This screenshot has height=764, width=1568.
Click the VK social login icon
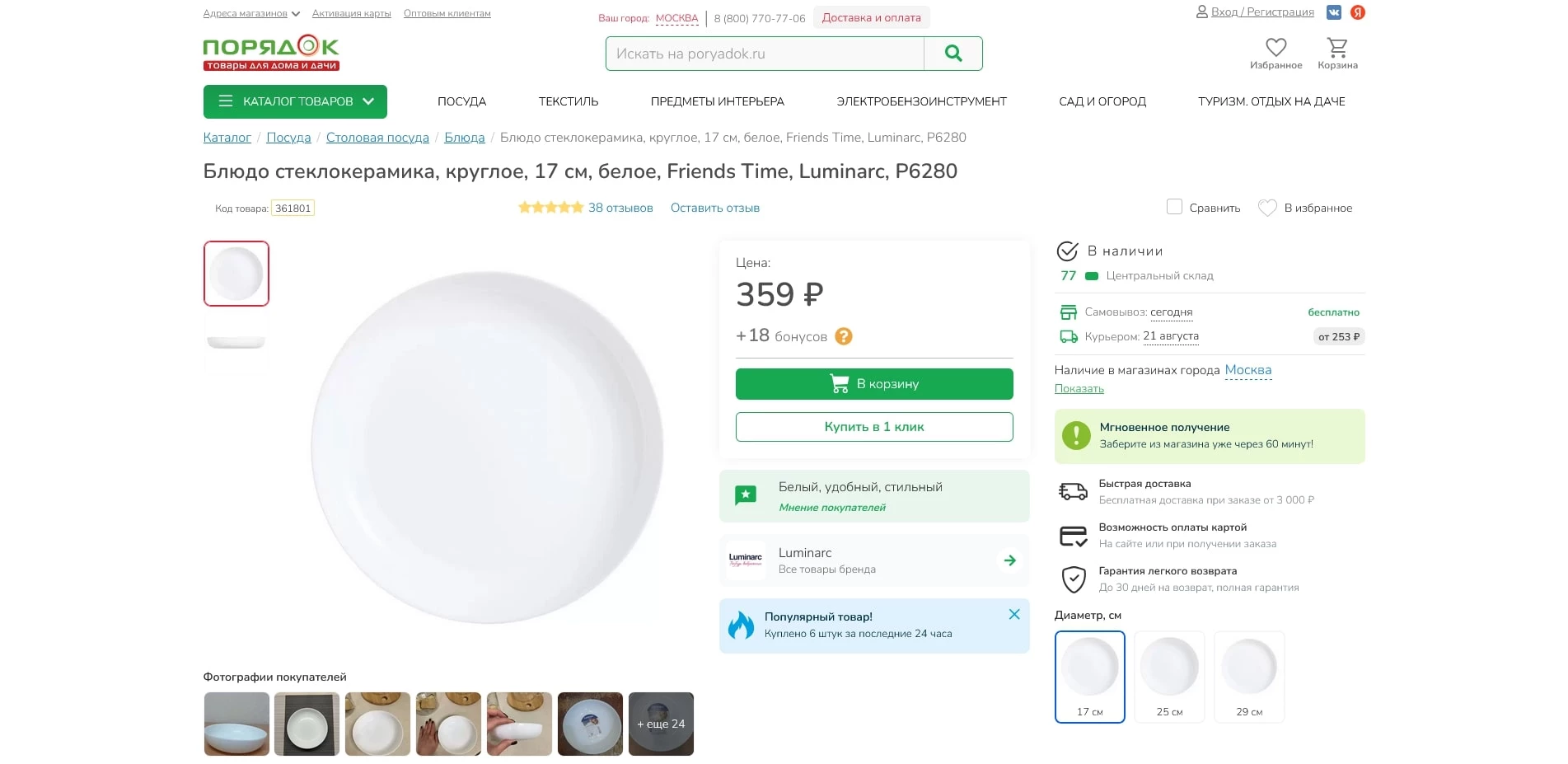tap(1333, 12)
